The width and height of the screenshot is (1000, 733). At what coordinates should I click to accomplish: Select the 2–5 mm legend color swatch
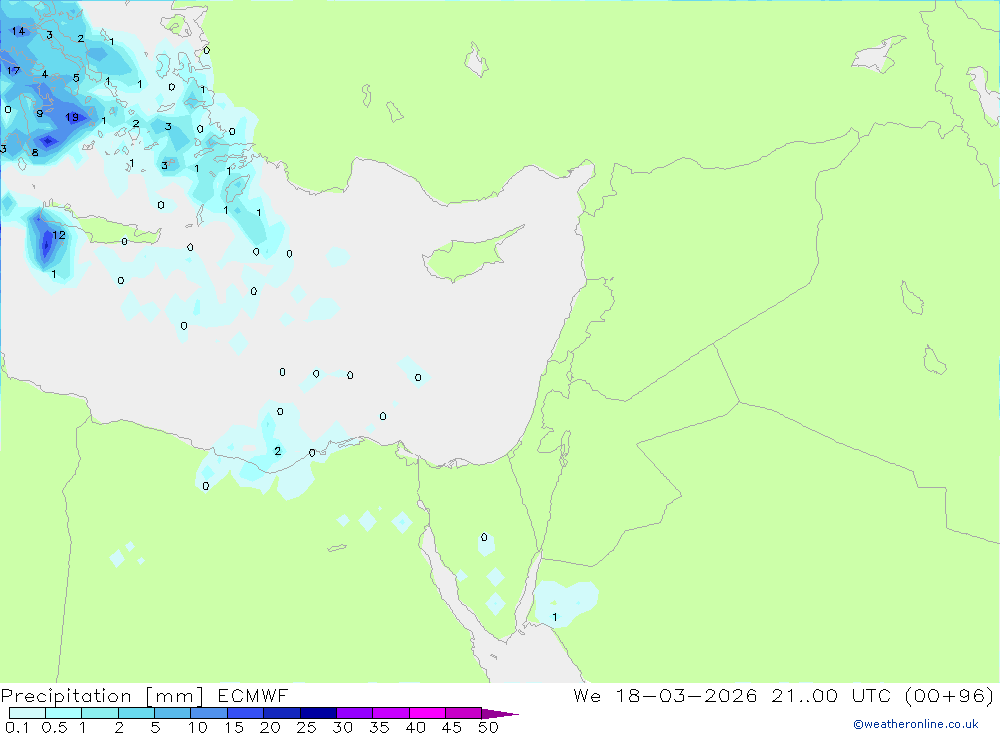pyautogui.click(x=136, y=713)
